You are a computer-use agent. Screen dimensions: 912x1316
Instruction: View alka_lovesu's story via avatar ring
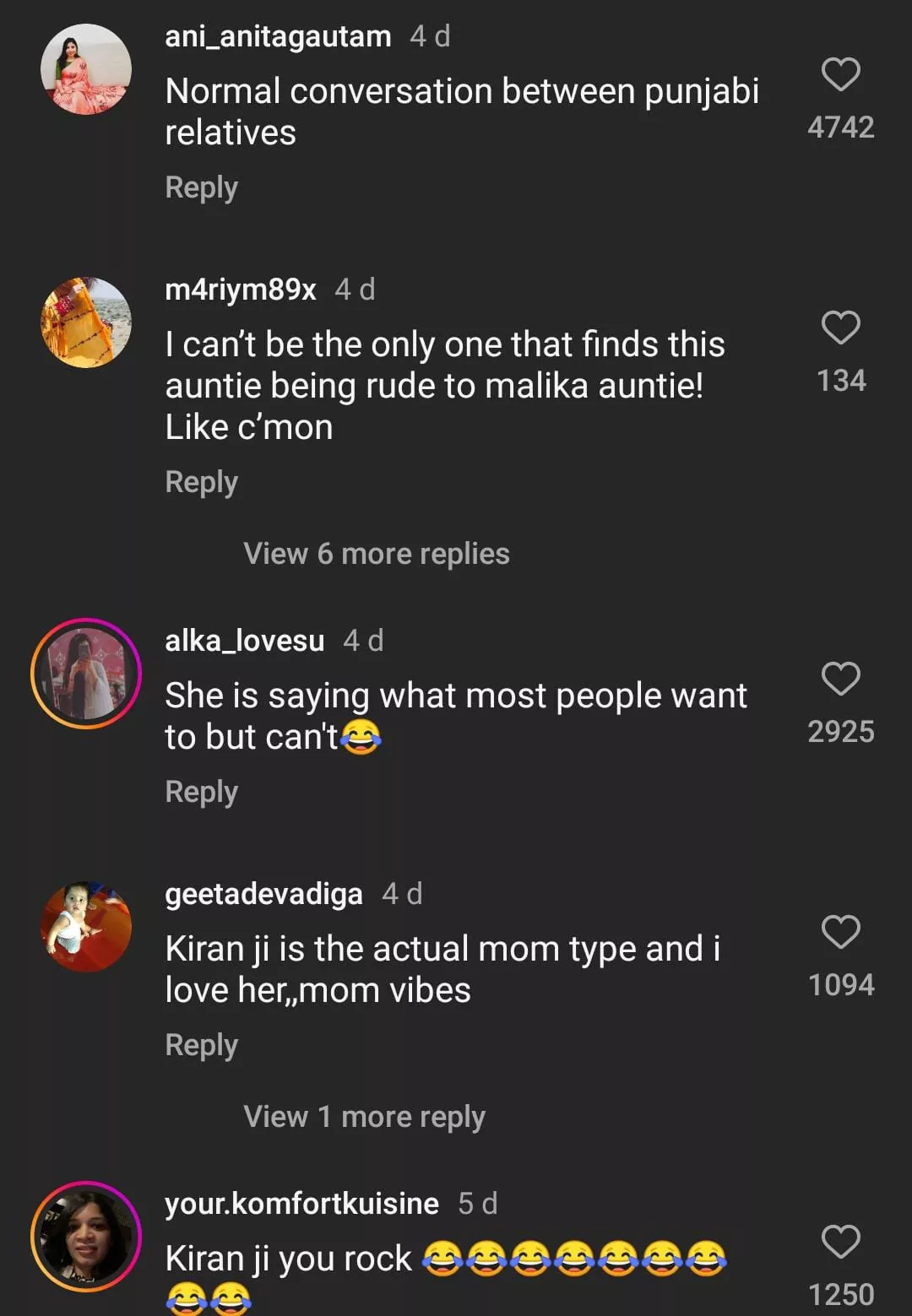point(86,674)
